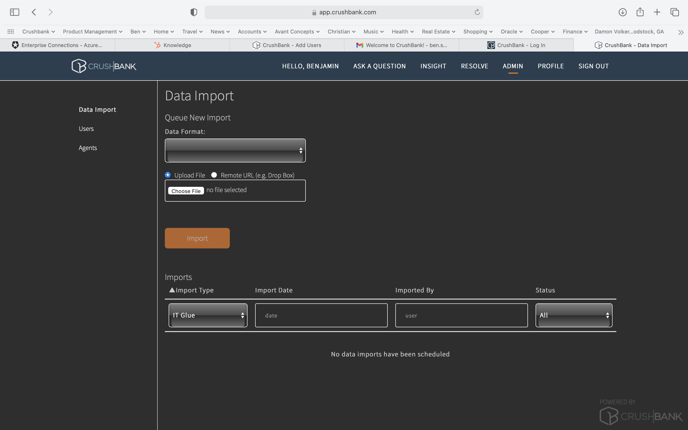Click the Import Date column header

point(274,290)
